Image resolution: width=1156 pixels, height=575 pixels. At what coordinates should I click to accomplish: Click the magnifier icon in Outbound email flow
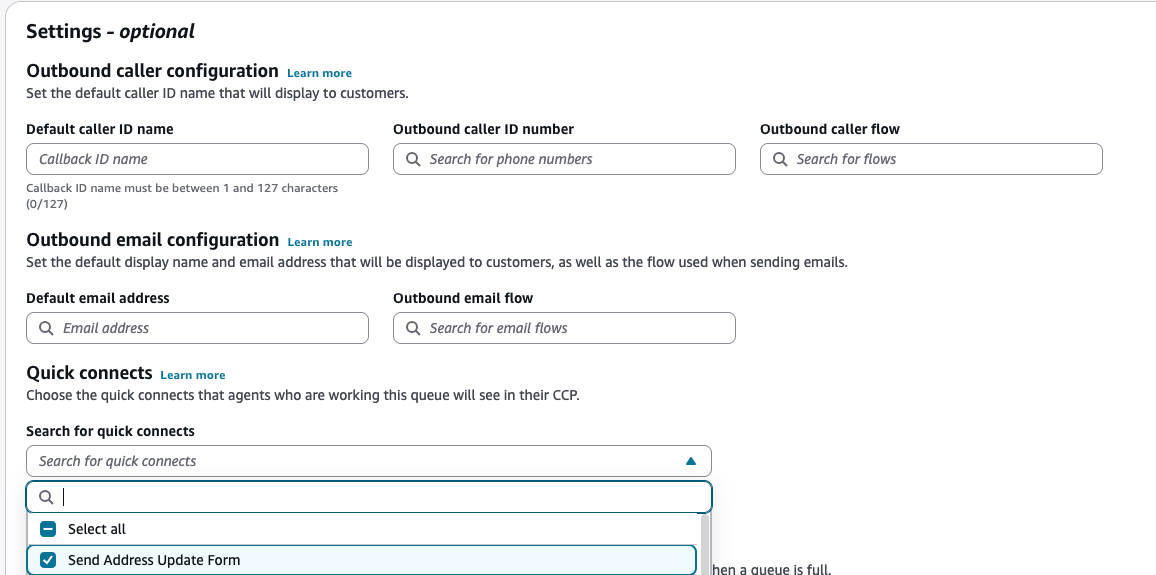pyautogui.click(x=413, y=328)
